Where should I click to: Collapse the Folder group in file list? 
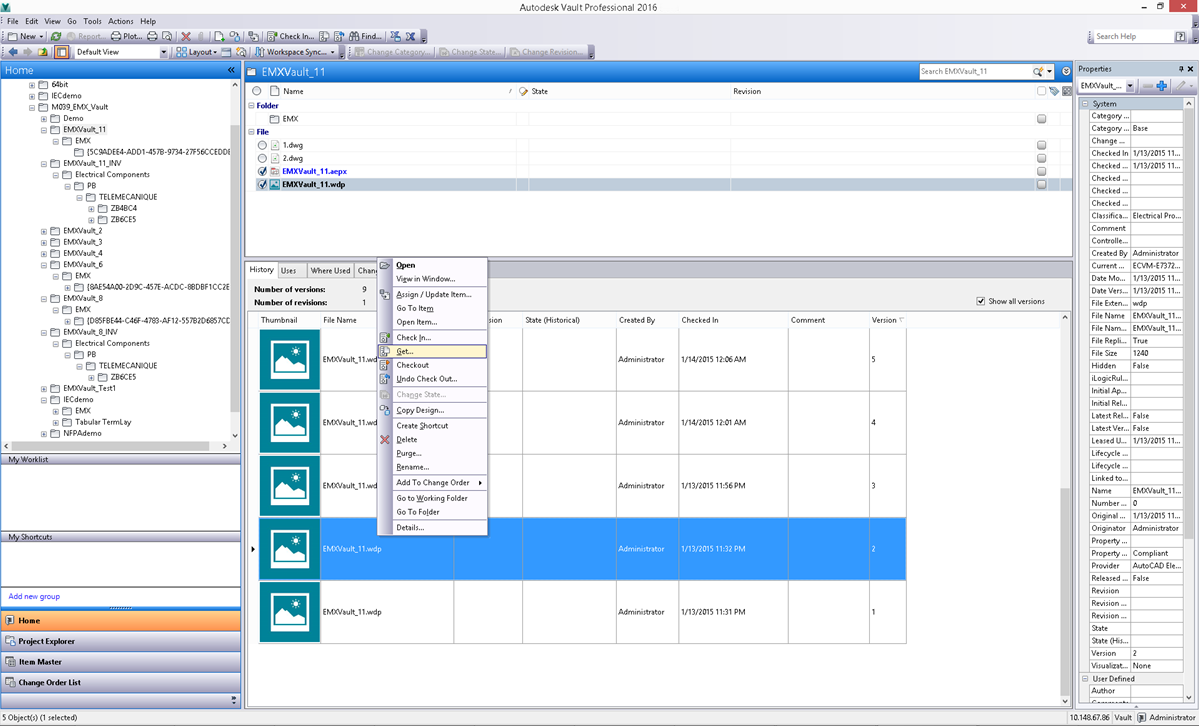251,106
